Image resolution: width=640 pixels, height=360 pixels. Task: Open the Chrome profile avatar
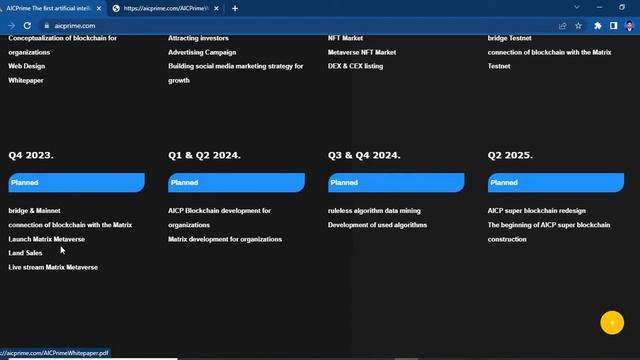click(629, 25)
